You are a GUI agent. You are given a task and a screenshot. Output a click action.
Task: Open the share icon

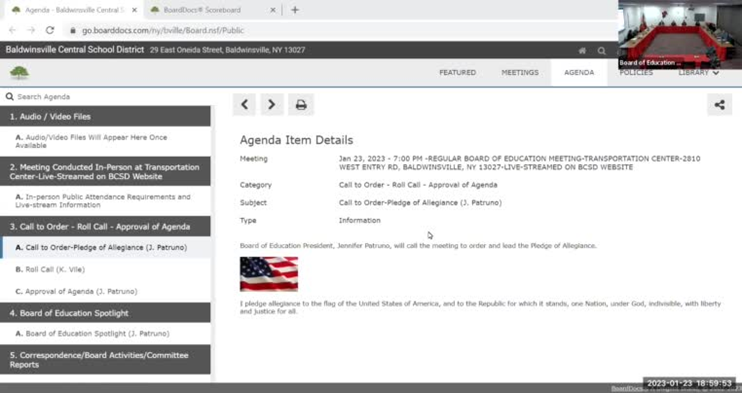(x=719, y=105)
